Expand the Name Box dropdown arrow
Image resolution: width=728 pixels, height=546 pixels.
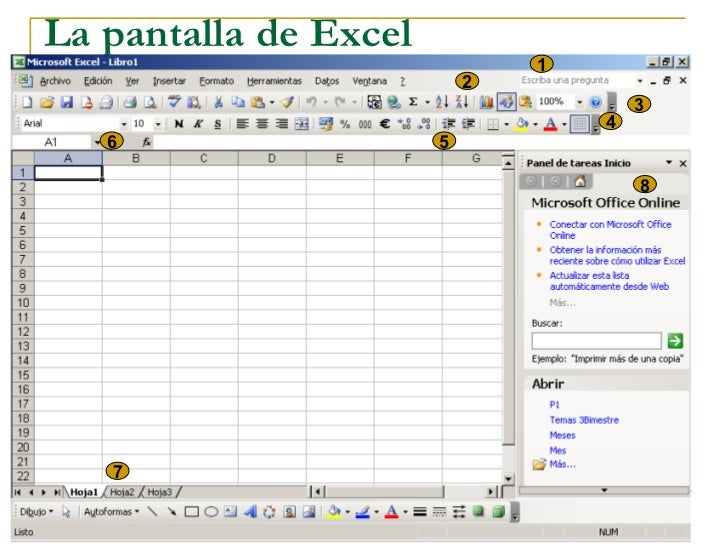pos(97,142)
